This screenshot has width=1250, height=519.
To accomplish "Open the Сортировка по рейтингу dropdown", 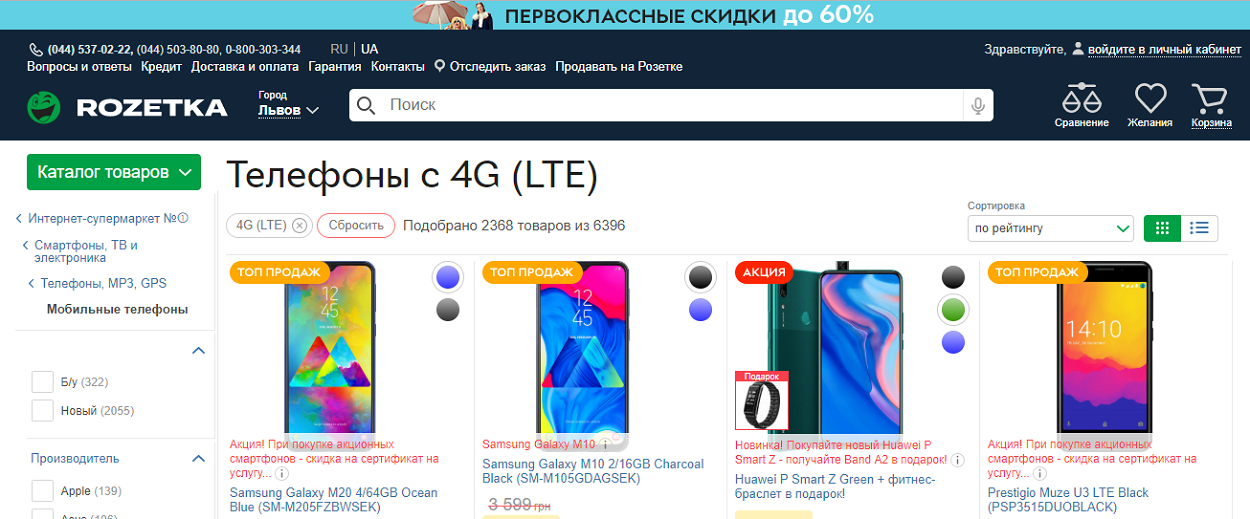I will coord(1050,228).
